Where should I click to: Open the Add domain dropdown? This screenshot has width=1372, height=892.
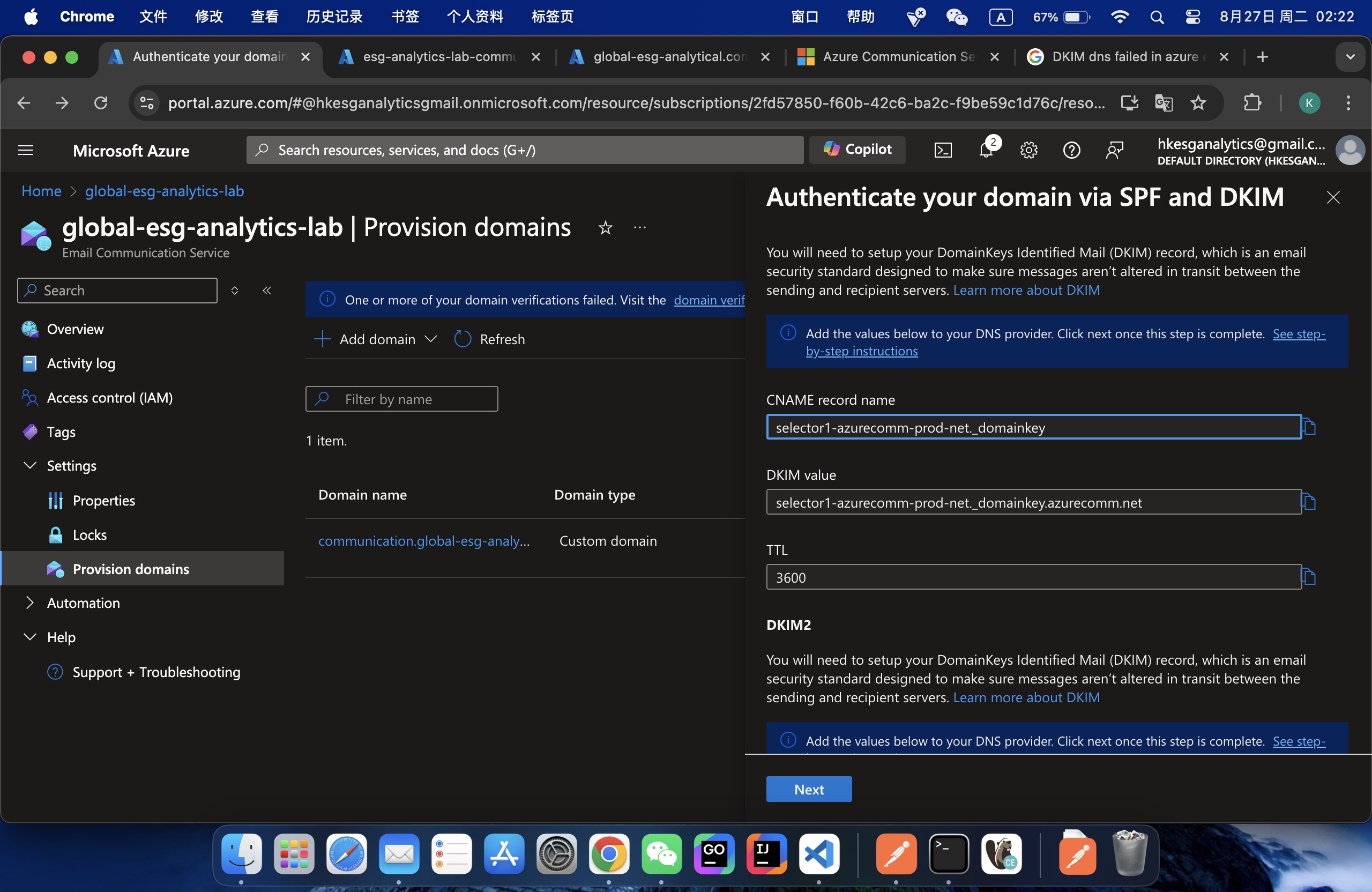pos(375,339)
